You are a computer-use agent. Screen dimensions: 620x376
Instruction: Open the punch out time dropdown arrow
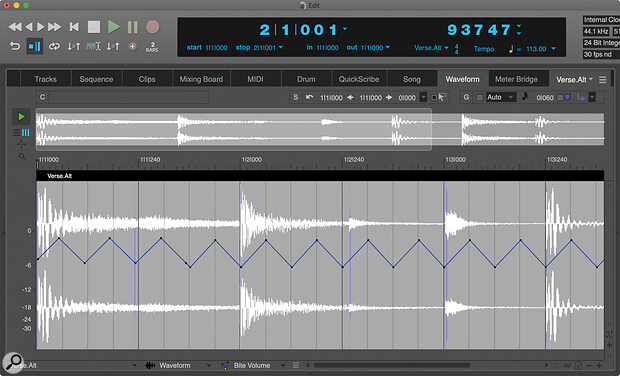(388, 47)
